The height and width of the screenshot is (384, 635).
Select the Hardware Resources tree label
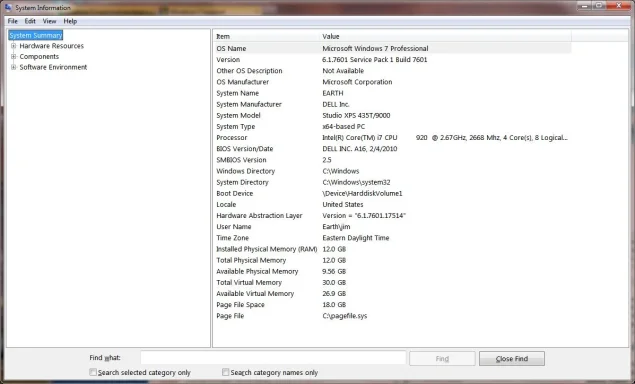51,46
